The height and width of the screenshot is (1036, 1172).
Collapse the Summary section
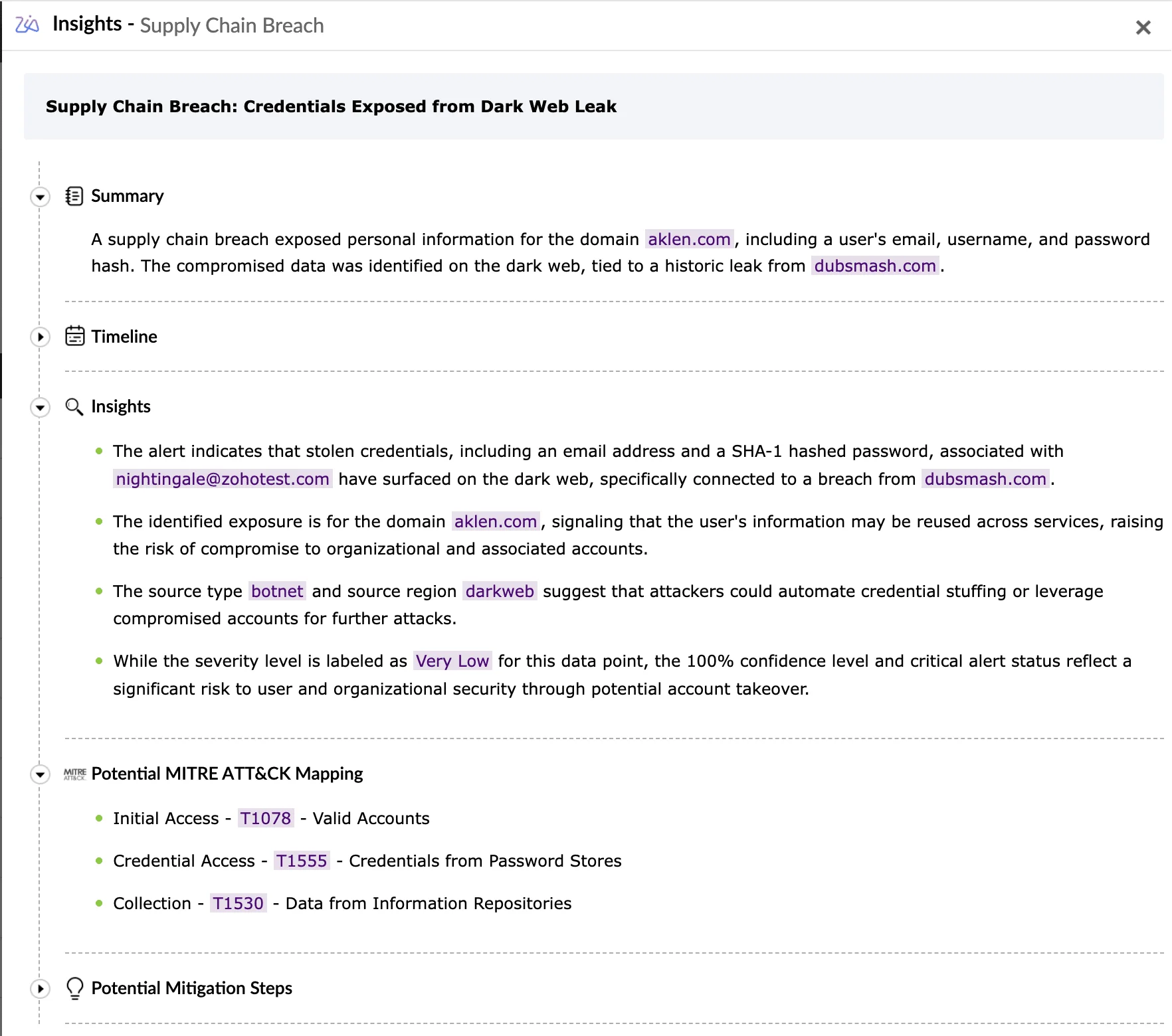point(41,197)
